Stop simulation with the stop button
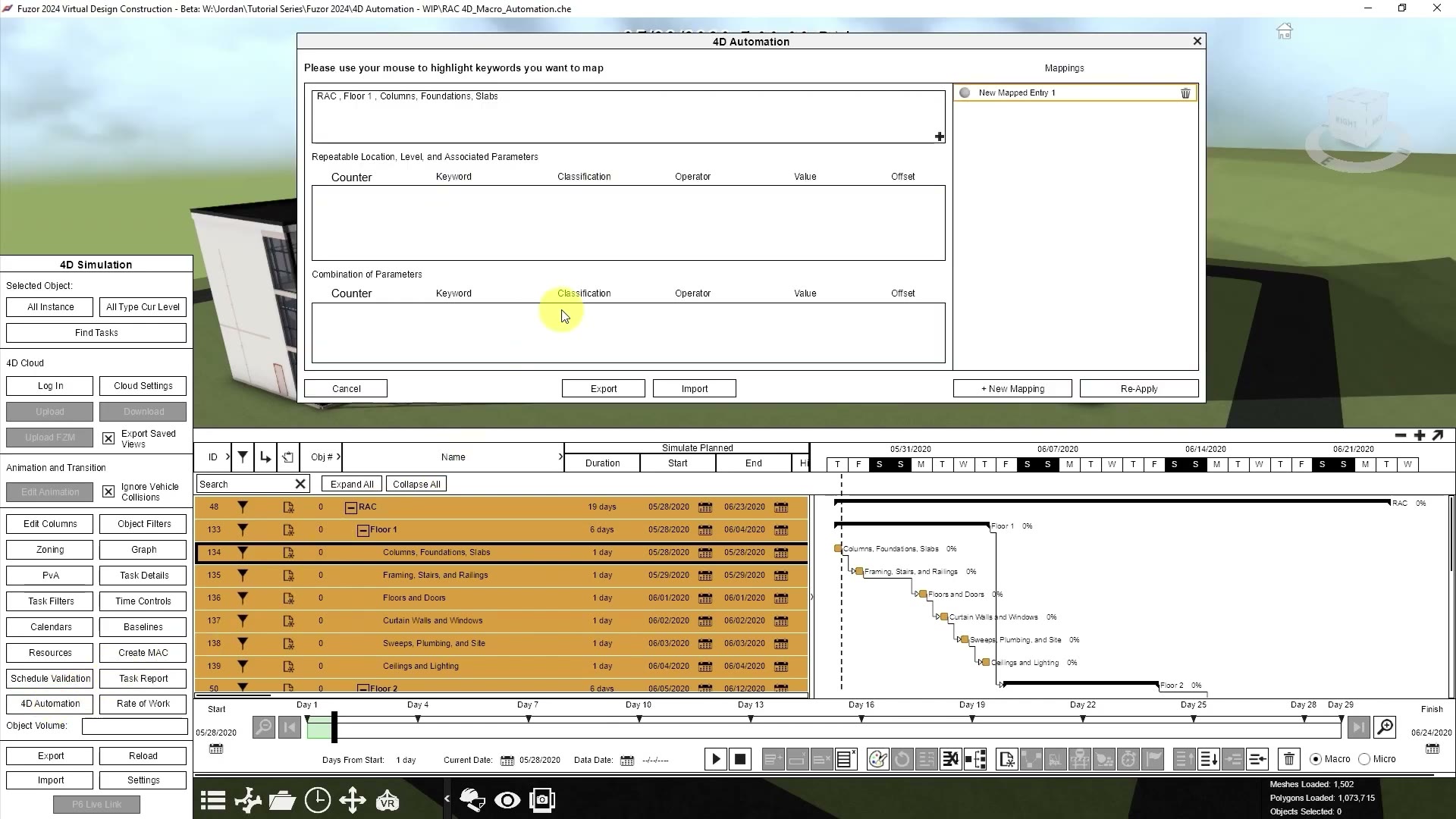1456x819 pixels. click(740, 759)
